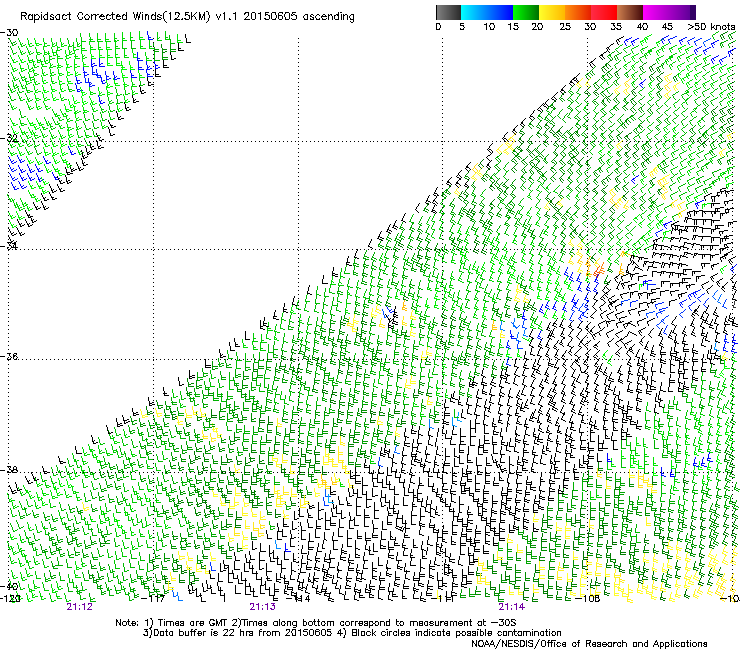Click the legend tick label '10'
The width and height of the screenshot is (740, 650).
pos(489,27)
